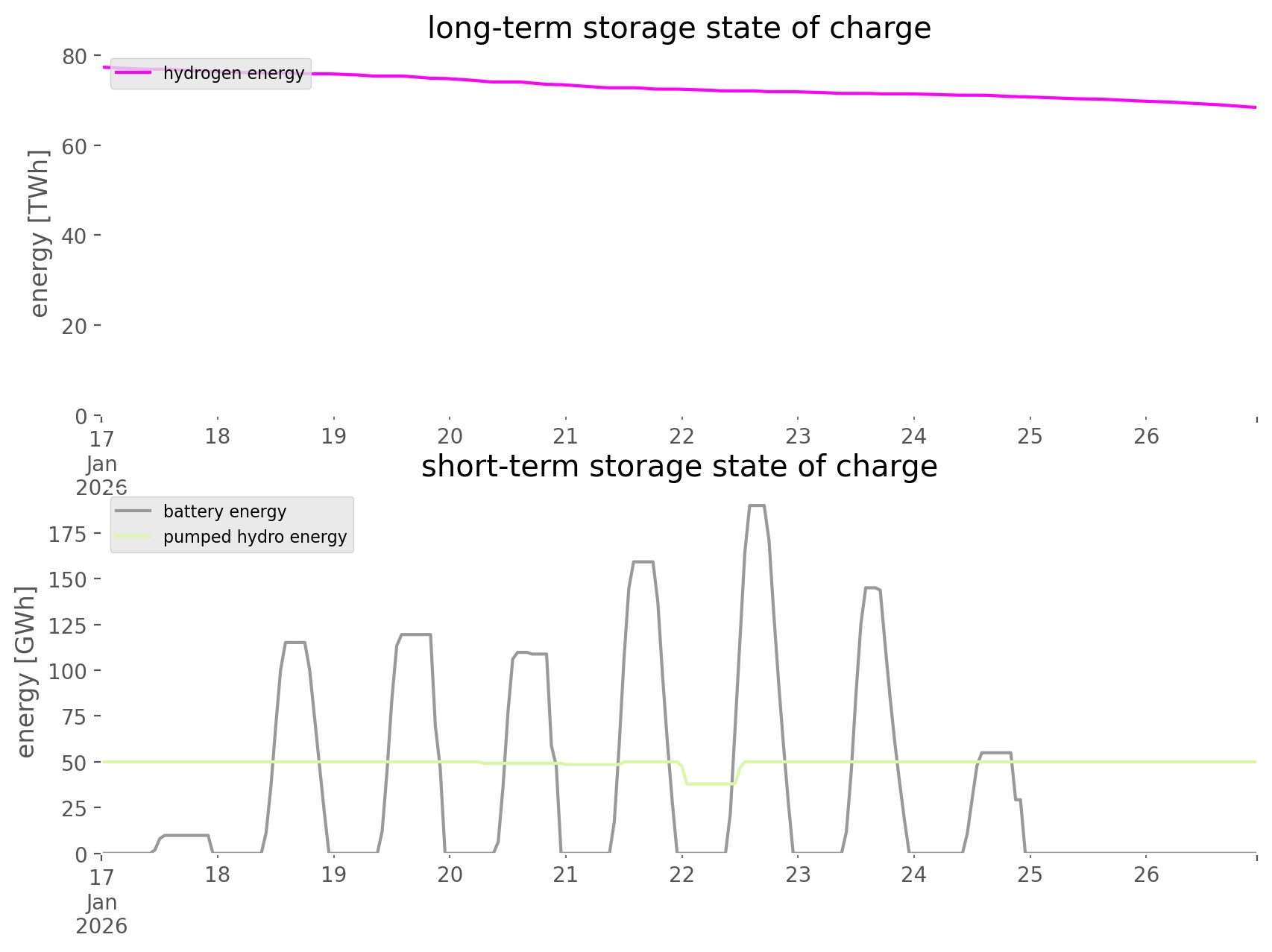Click the light green pumped hydro legend swatch
Image resolution: width=1272 pixels, height=952 pixels.
[133, 537]
